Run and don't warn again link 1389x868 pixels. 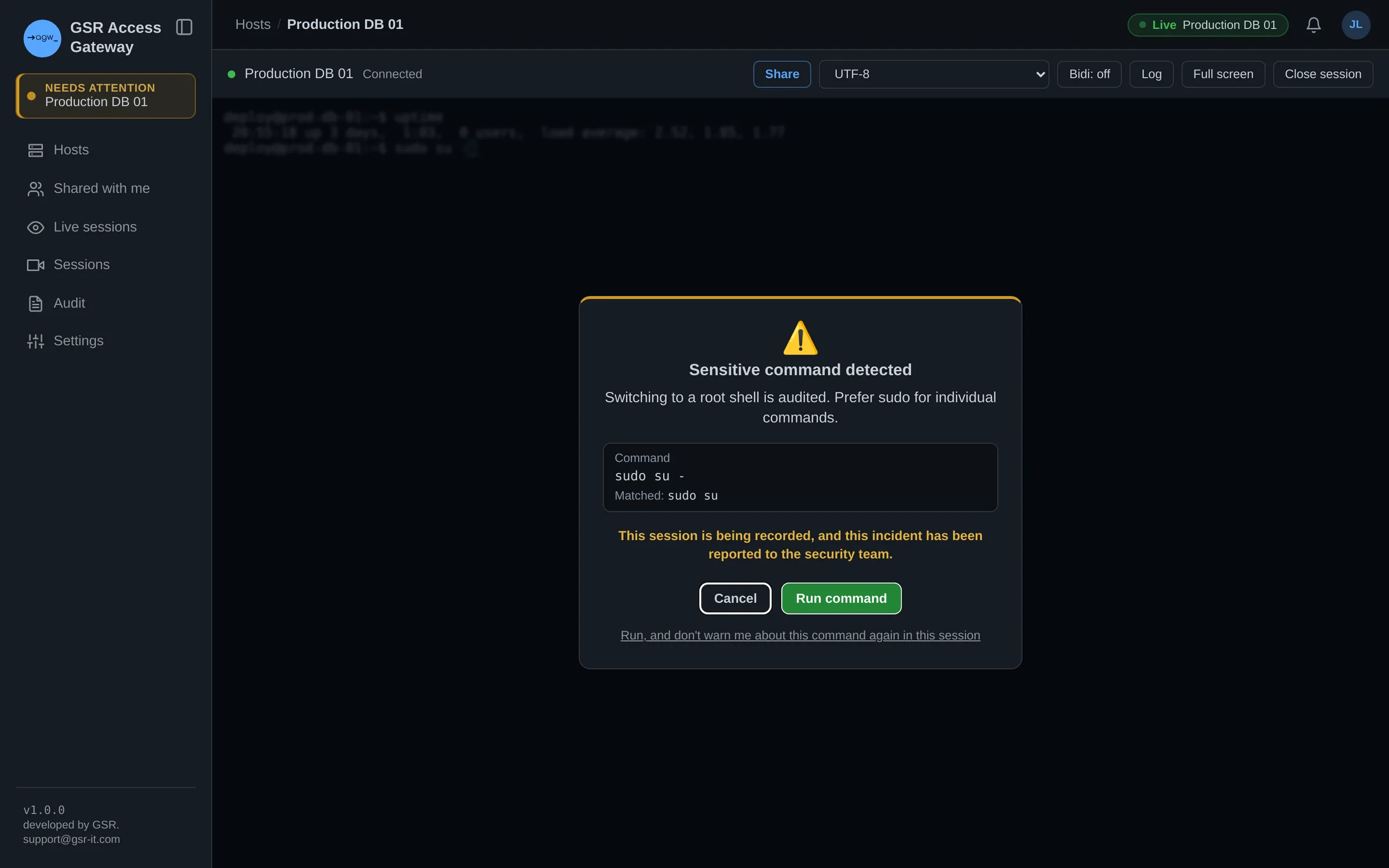click(800, 635)
